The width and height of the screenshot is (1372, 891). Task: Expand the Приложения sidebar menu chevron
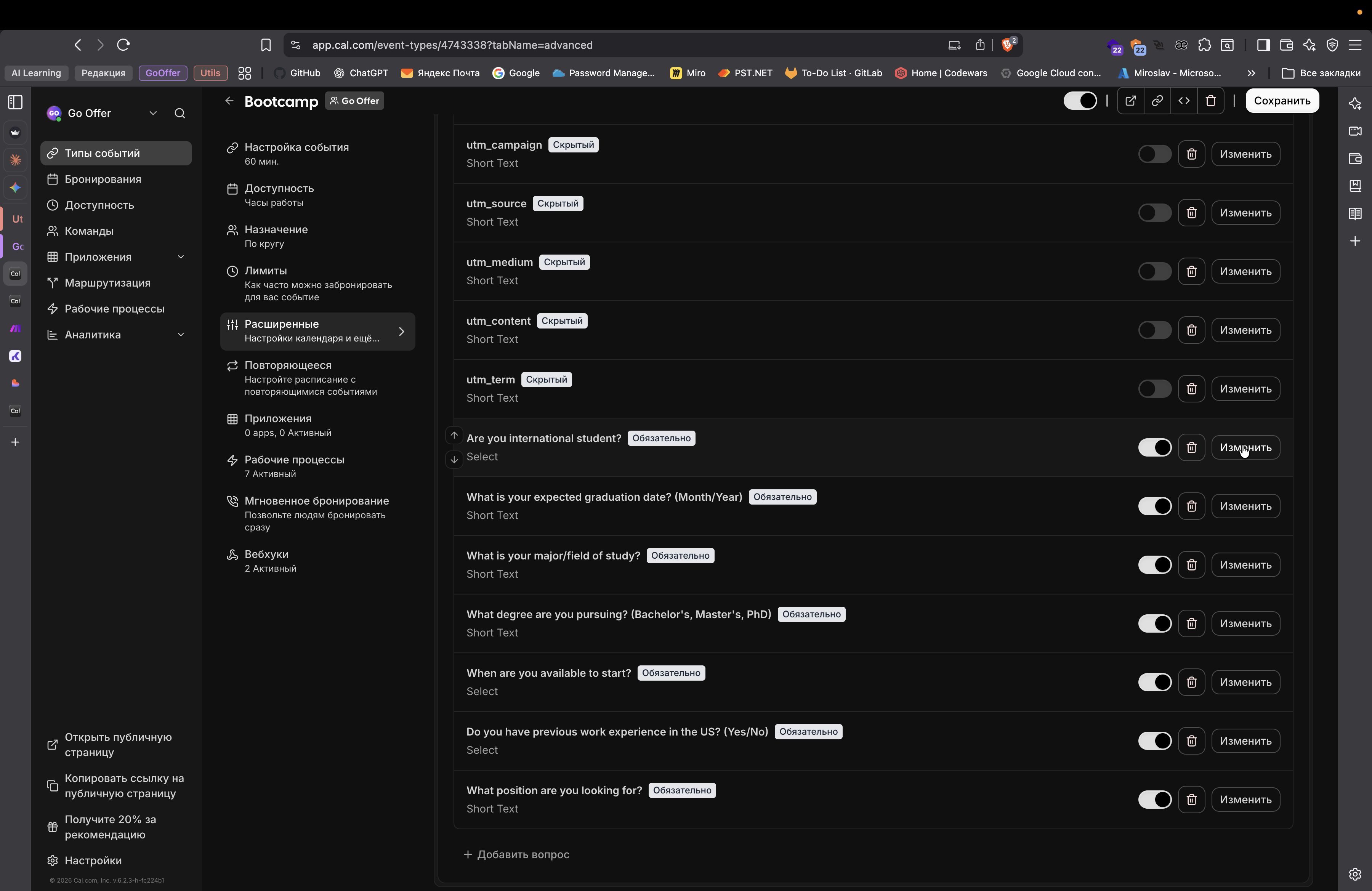[180, 257]
